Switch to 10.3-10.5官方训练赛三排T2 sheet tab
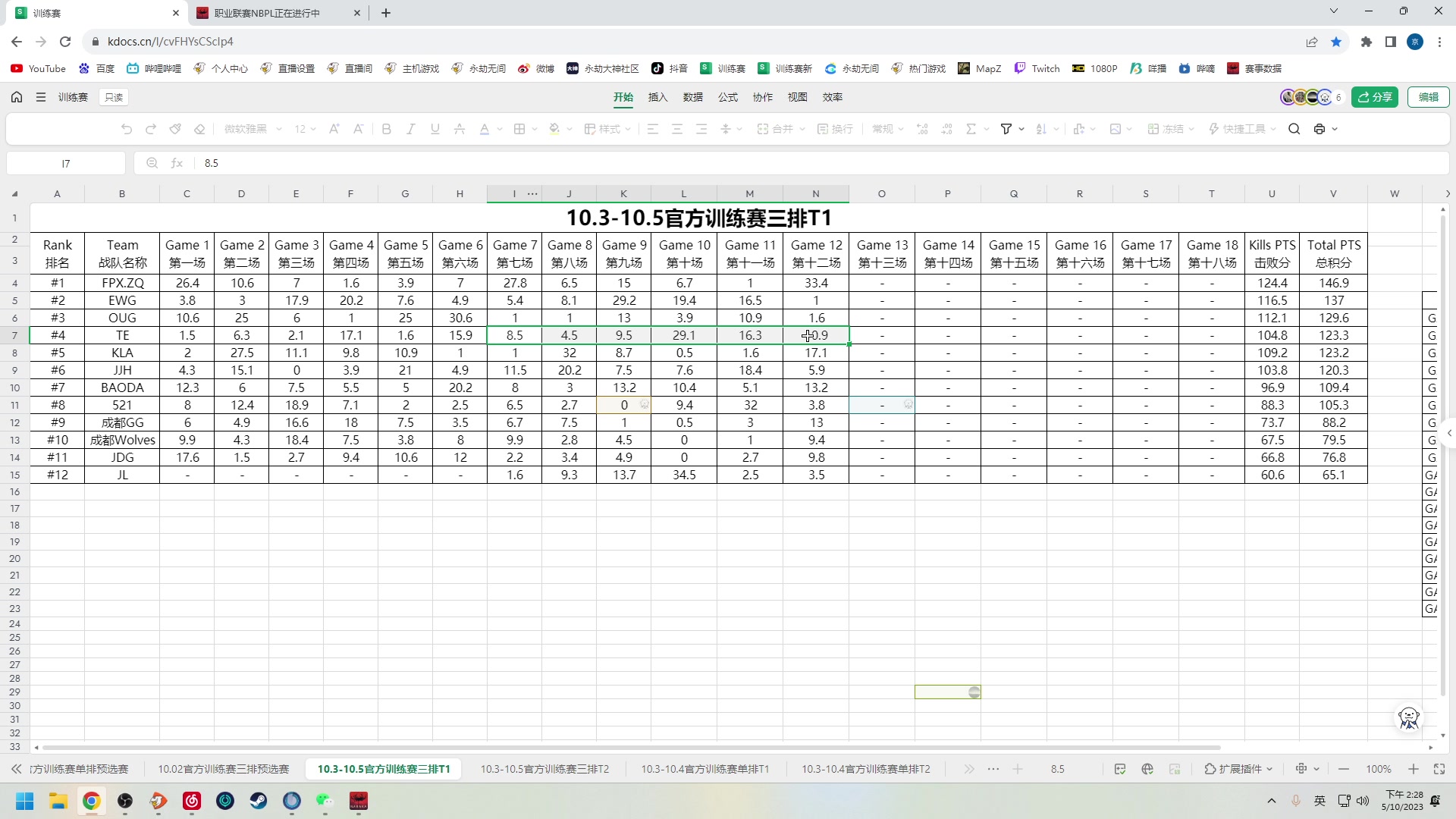 click(544, 769)
